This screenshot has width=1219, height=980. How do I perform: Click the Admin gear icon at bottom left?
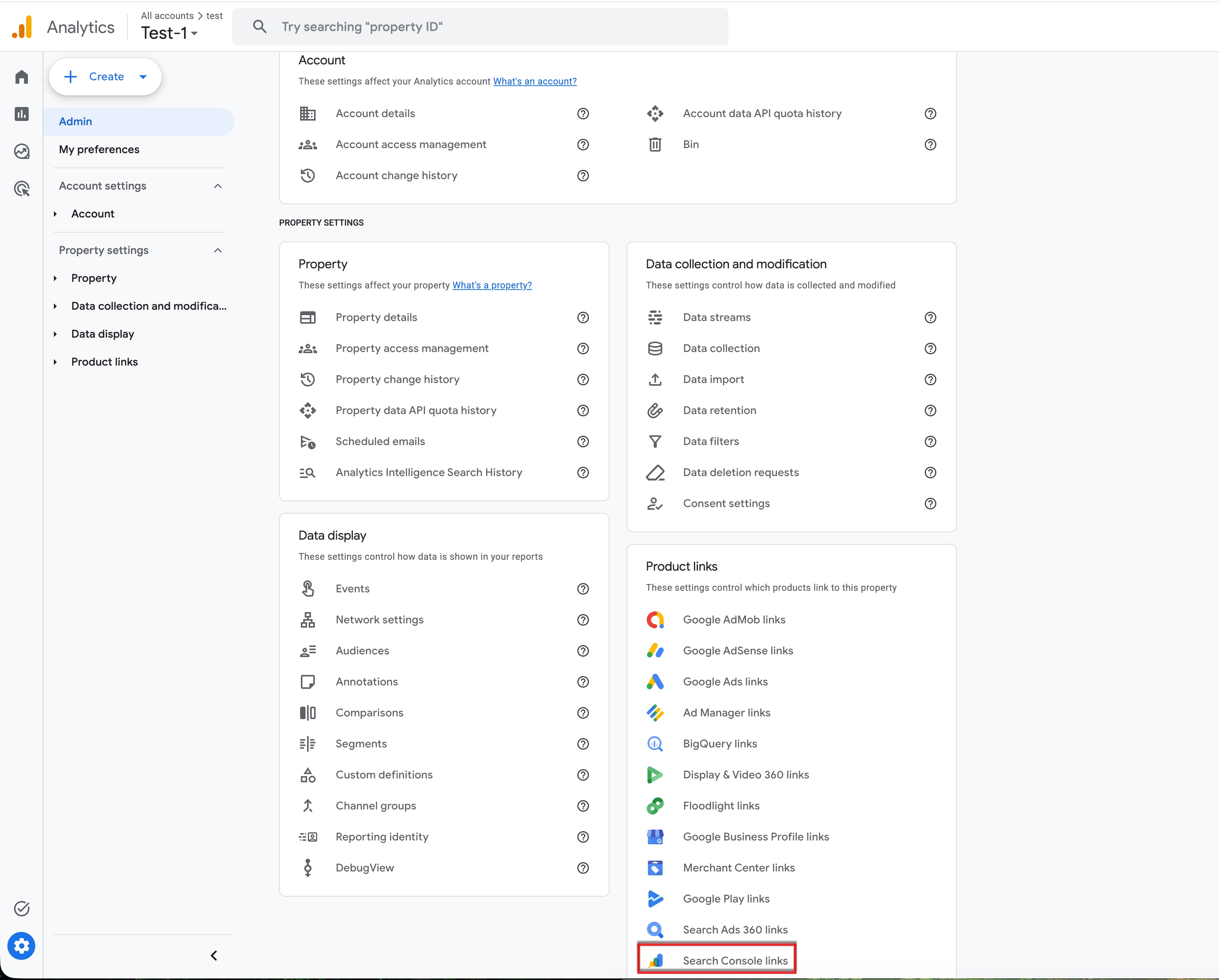(x=21, y=945)
